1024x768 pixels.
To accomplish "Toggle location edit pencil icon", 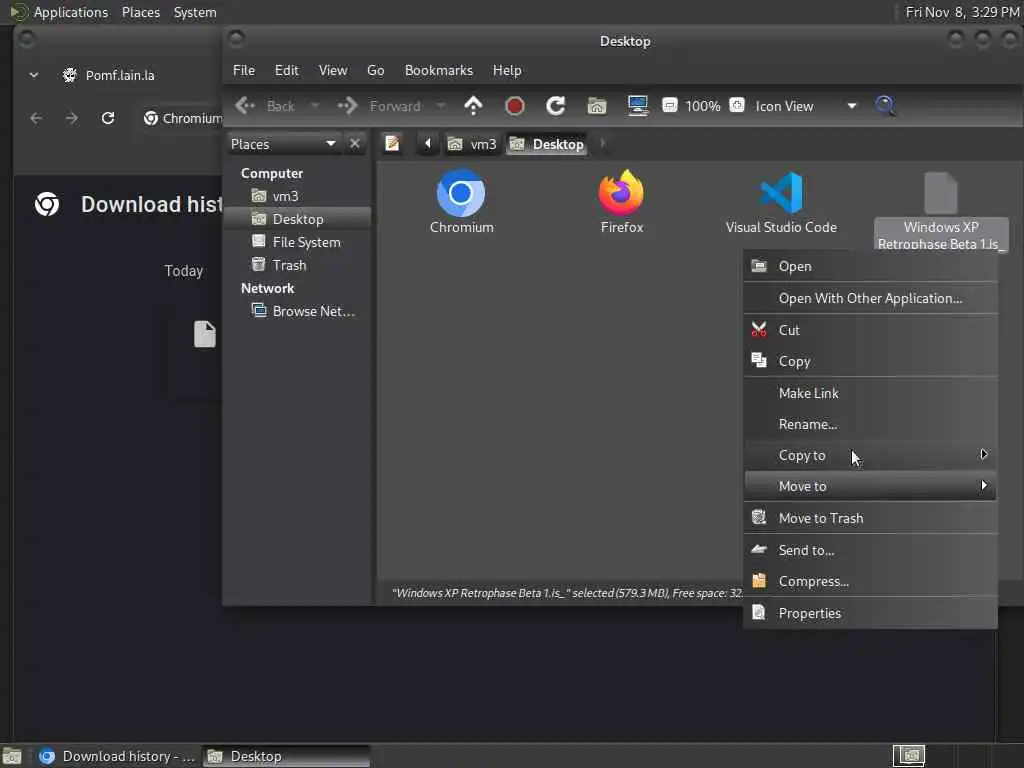I will point(392,144).
